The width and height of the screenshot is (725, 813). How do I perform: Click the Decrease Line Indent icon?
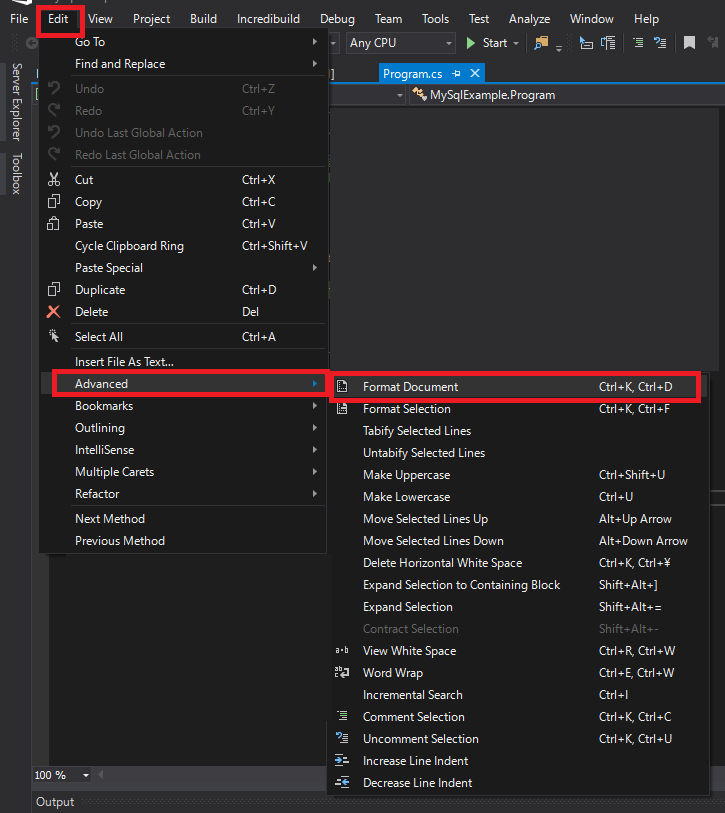pyautogui.click(x=342, y=782)
